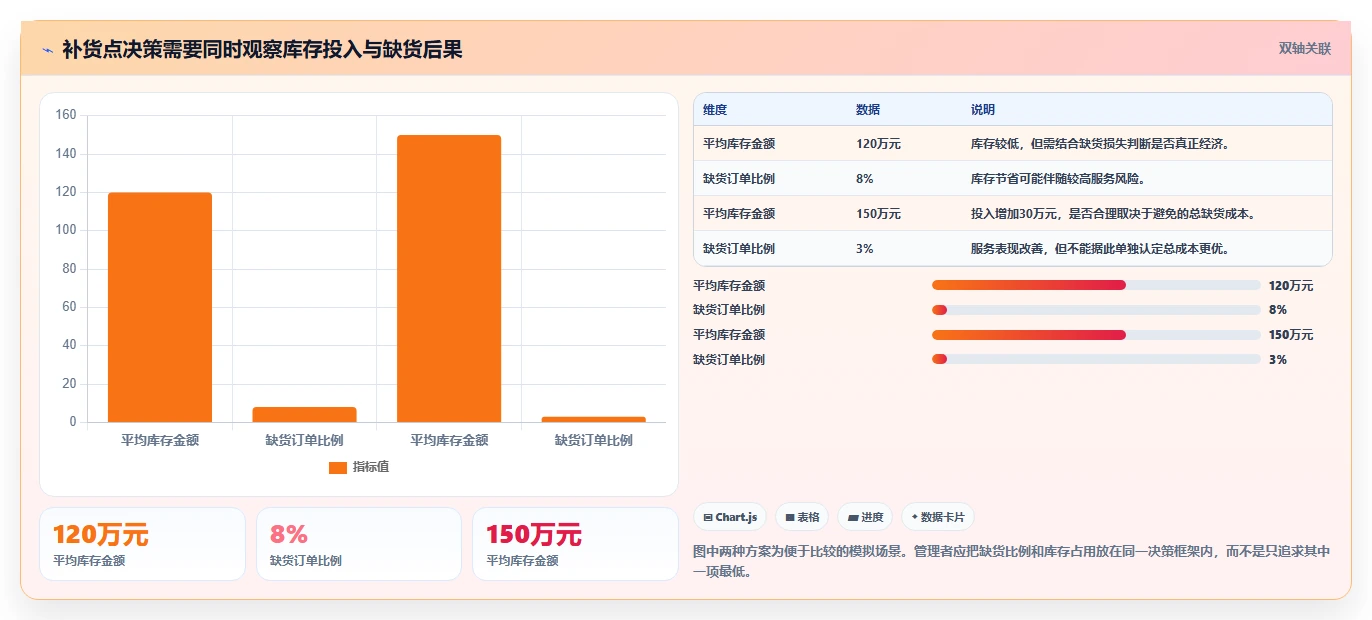Click the y-axis tick label 60
1372x620 pixels.
pyautogui.click(x=69, y=307)
